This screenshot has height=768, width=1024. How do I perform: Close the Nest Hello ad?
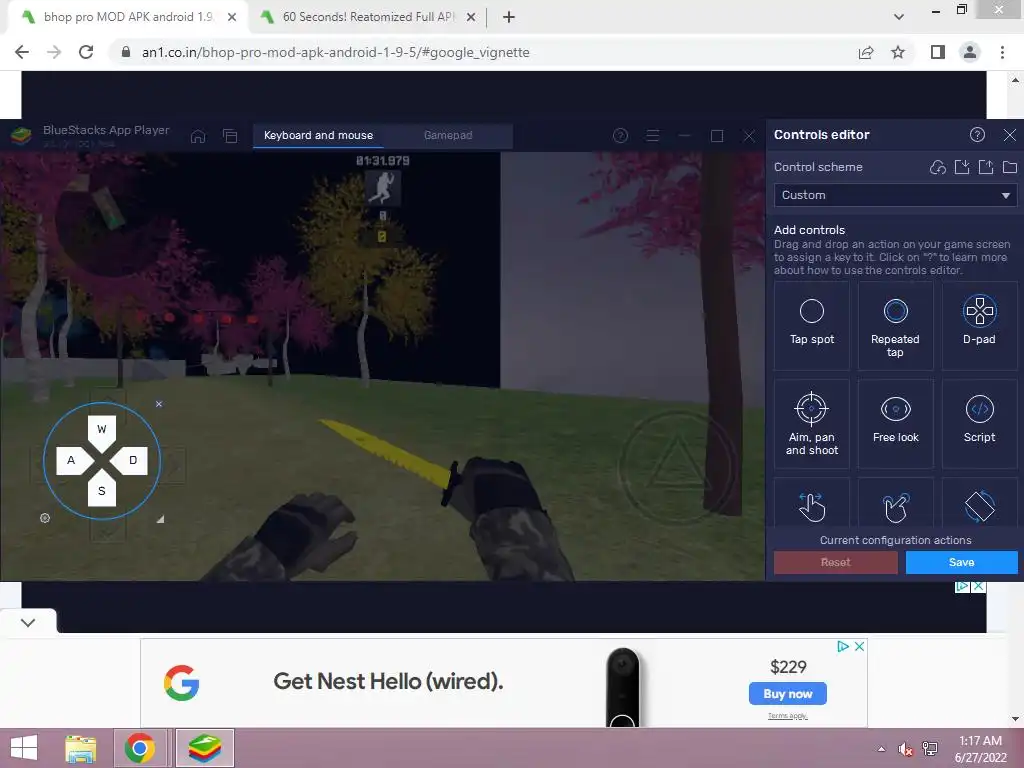pyautogui.click(x=859, y=646)
